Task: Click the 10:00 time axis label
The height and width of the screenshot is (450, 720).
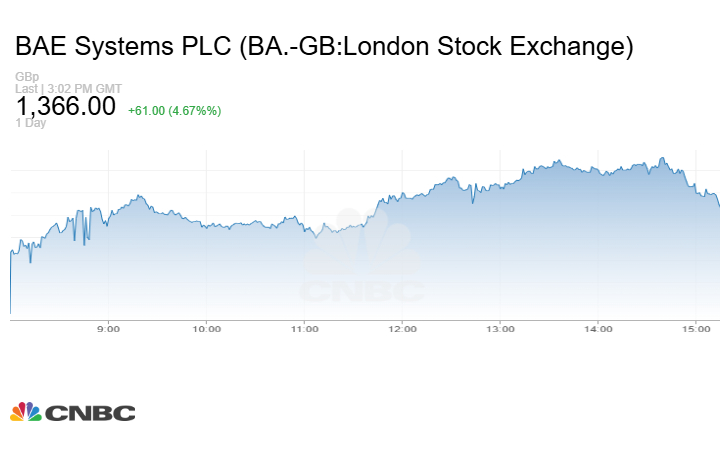Action: click(206, 328)
